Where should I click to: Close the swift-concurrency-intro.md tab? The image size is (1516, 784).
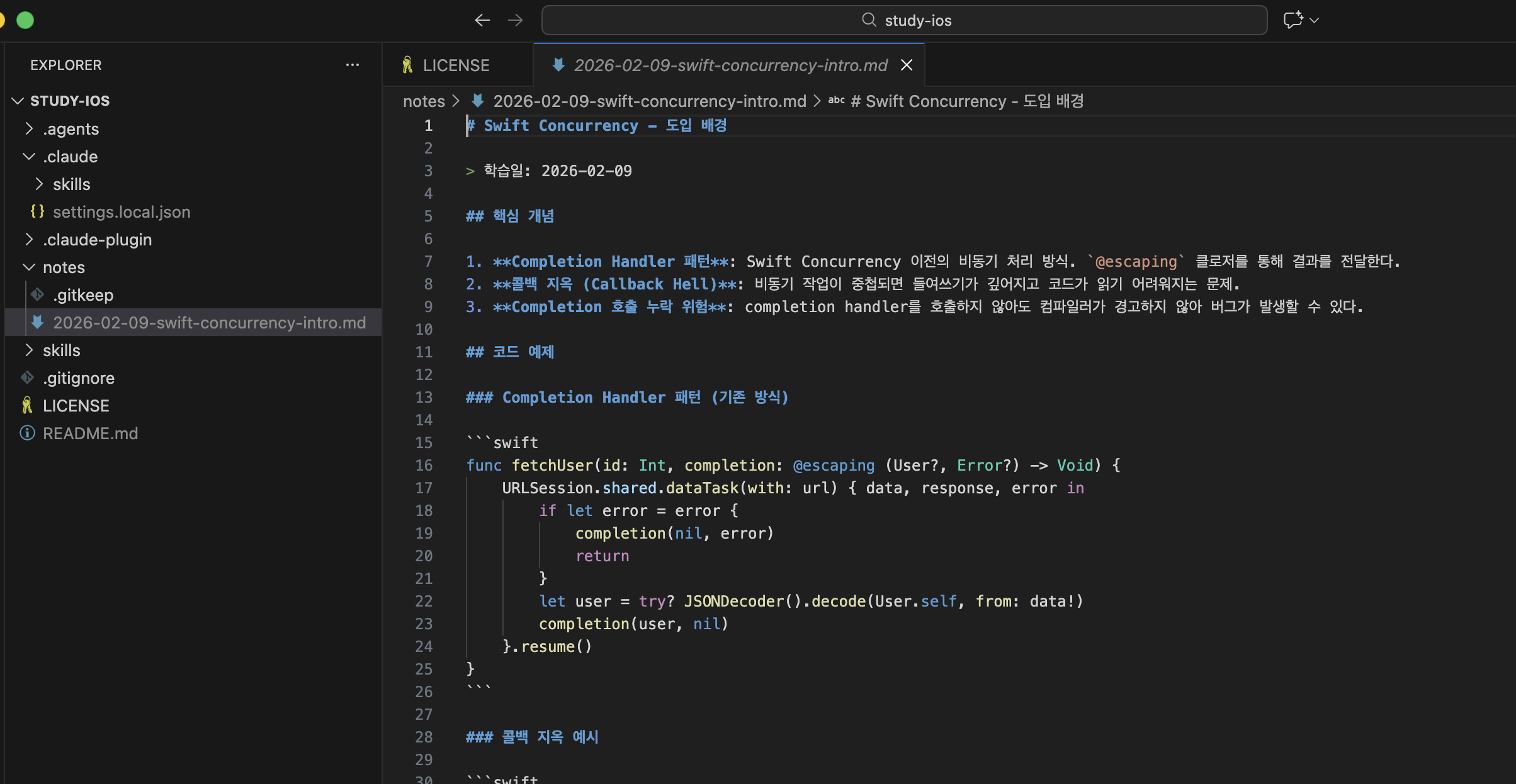907,65
